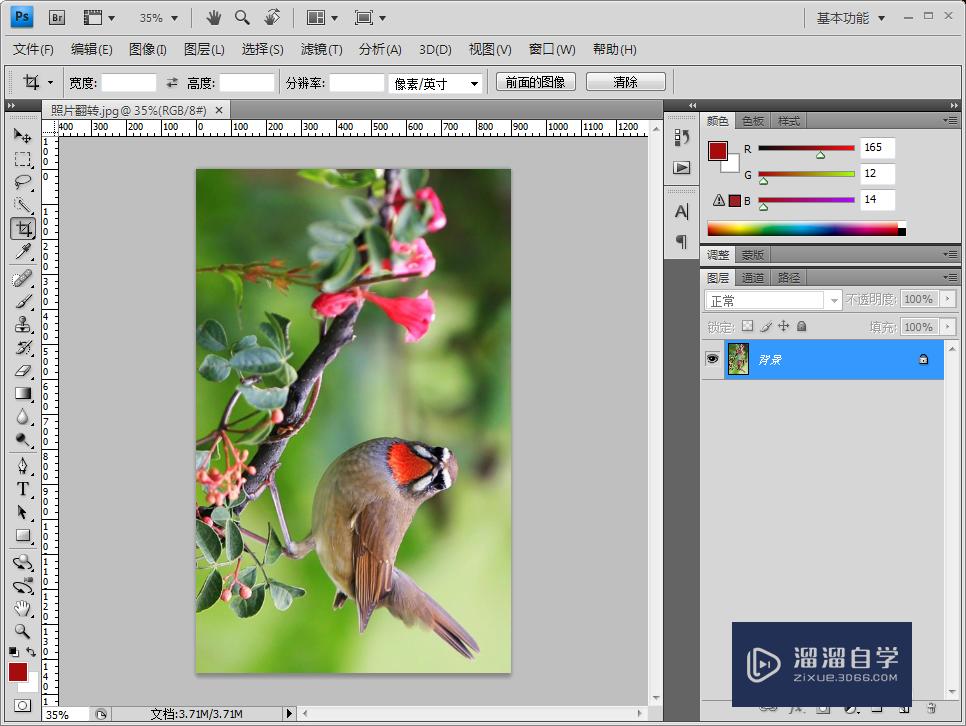Open the History panel icon
Image resolution: width=966 pixels, height=726 pixels.
click(x=682, y=137)
